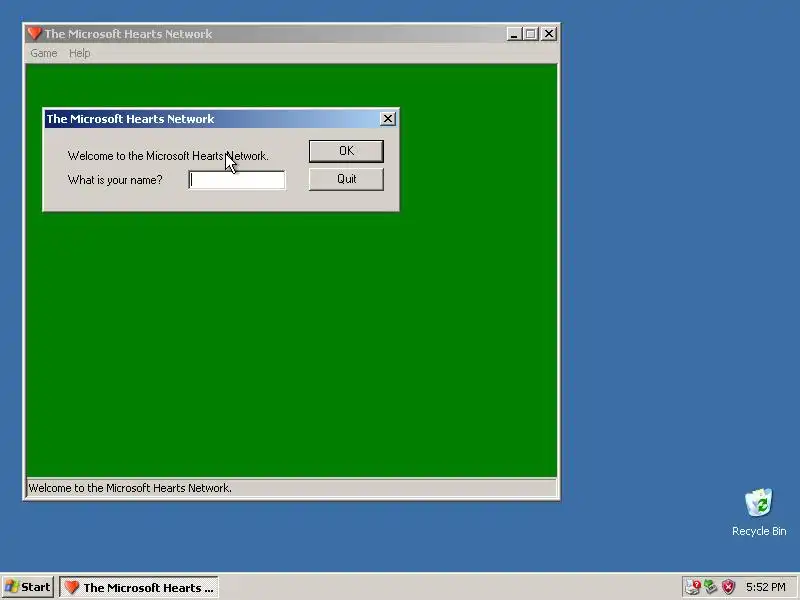Select the Microsoft Hearts taskbar button

pyautogui.click(x=139, y=587)
